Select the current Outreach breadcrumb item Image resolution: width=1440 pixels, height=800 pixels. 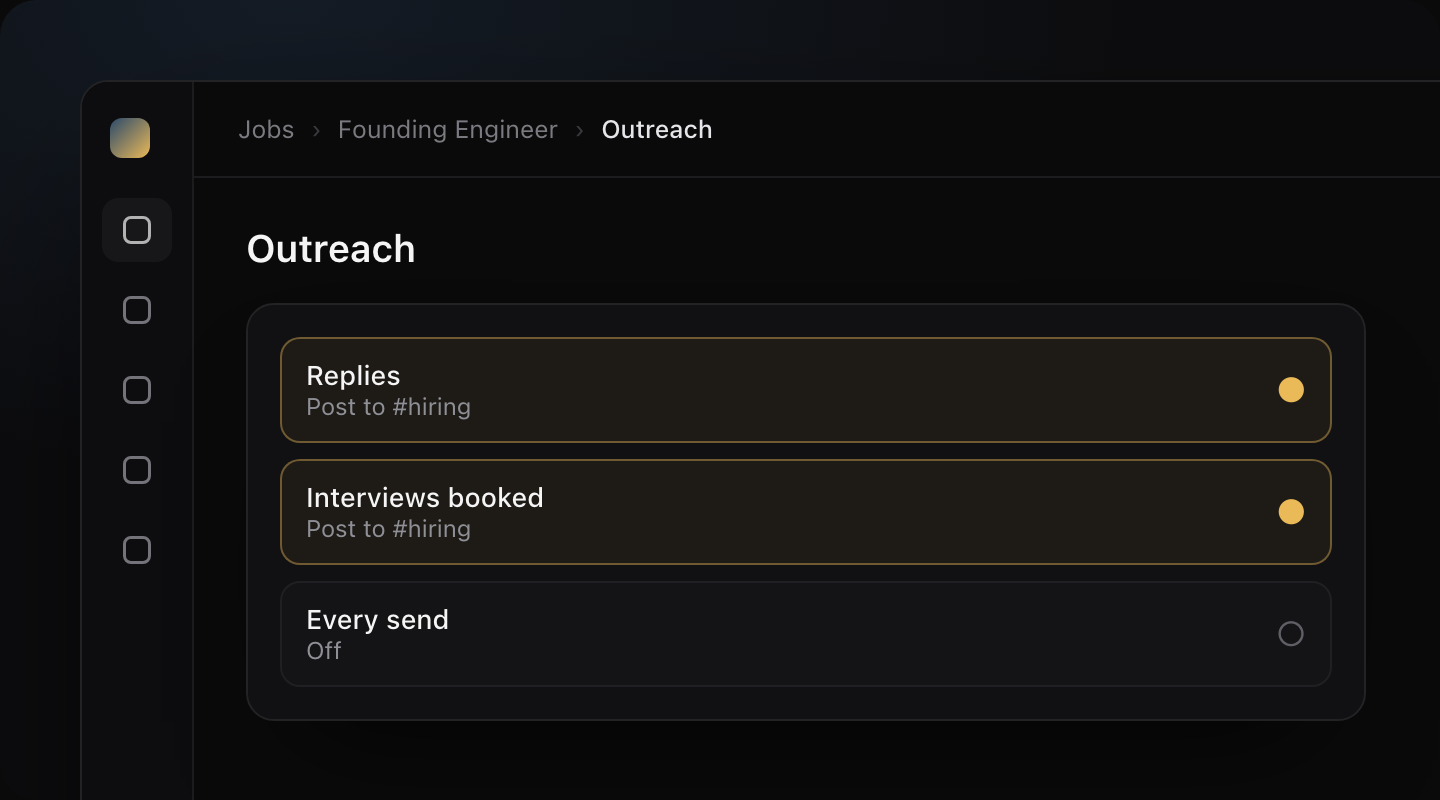(x=657, y=130)
